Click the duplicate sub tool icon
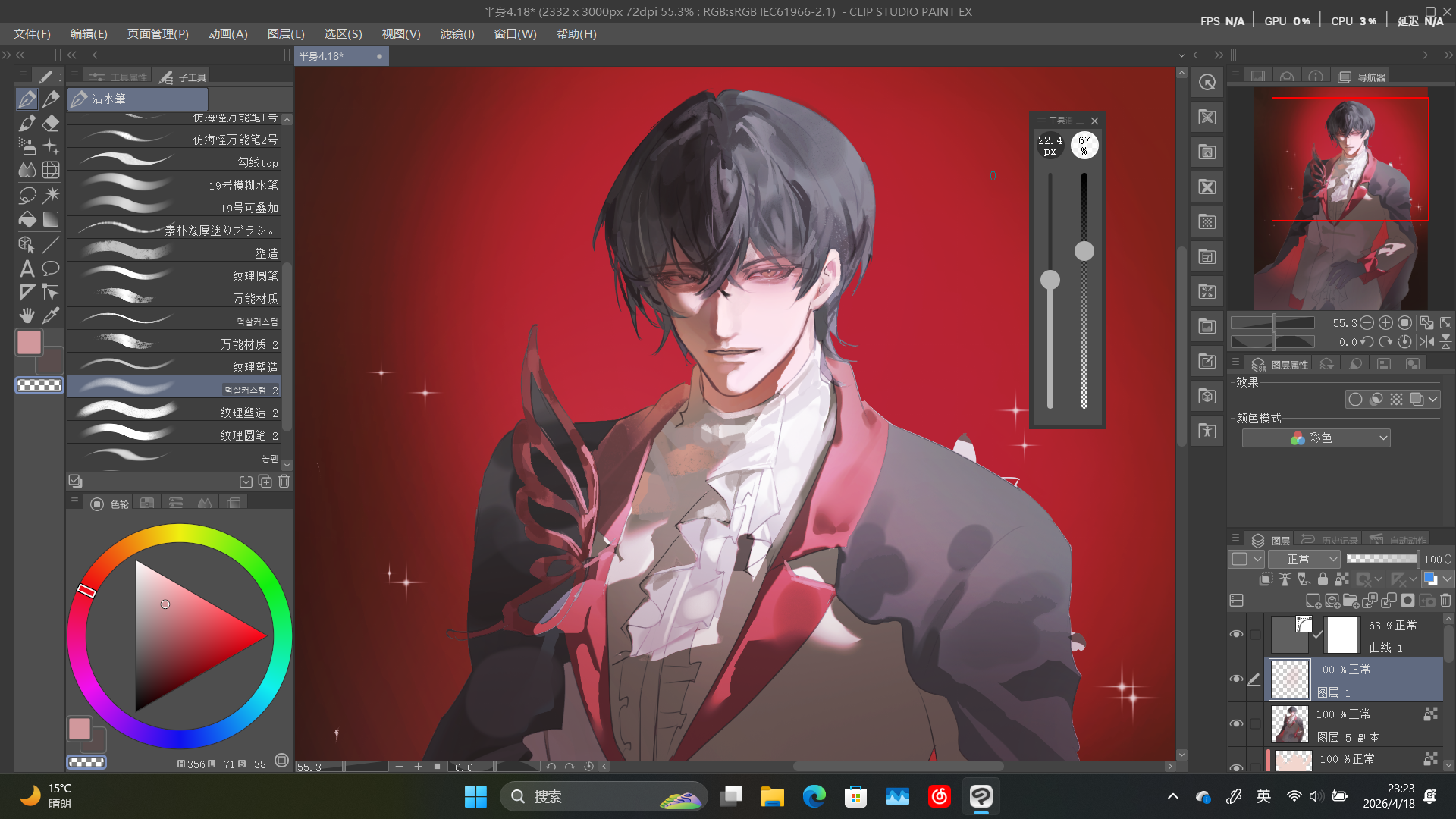Screen dimensions: 1456x819 pyautogui.click(x=265, y=481)
